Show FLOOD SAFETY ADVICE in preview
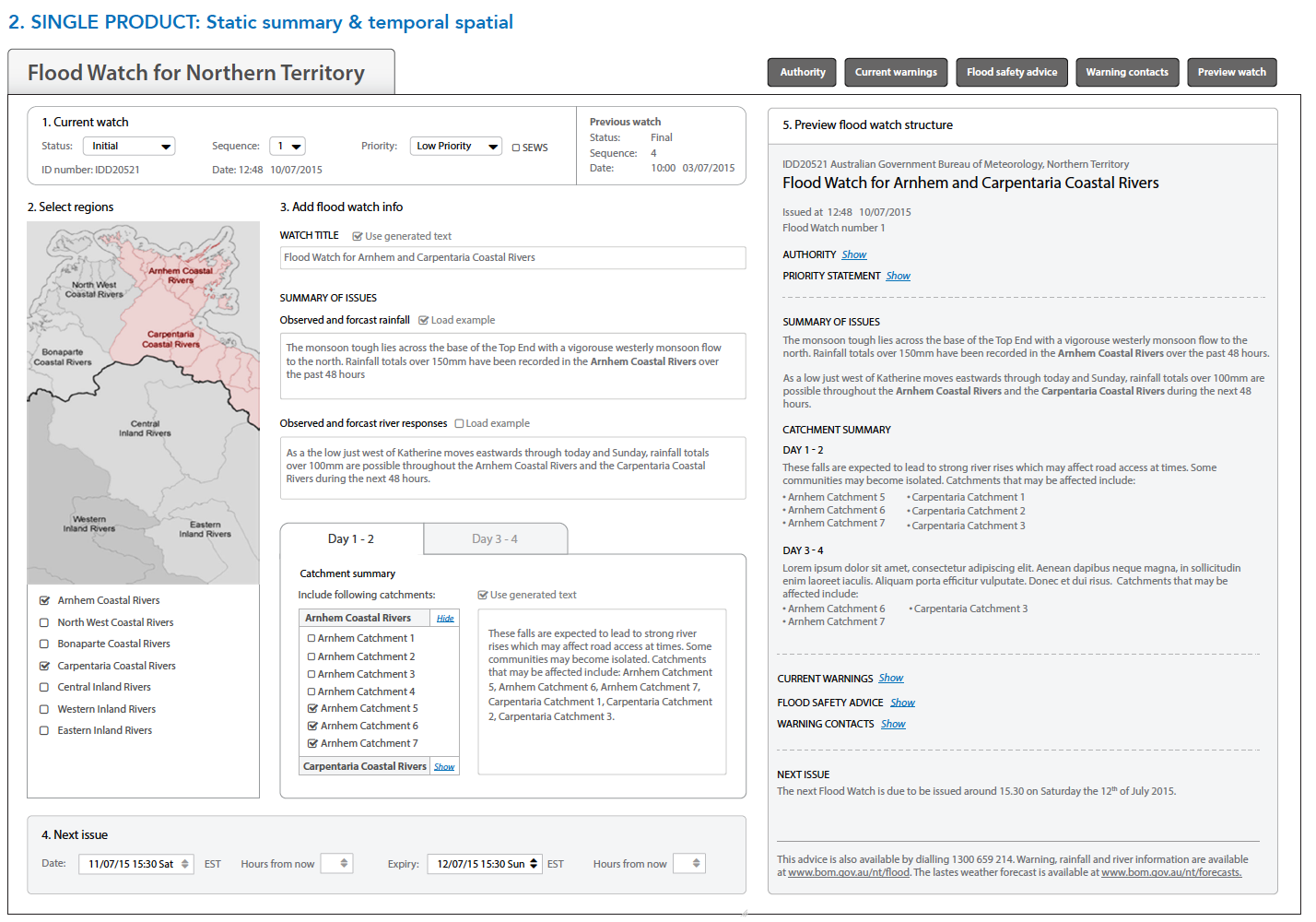 902,703
